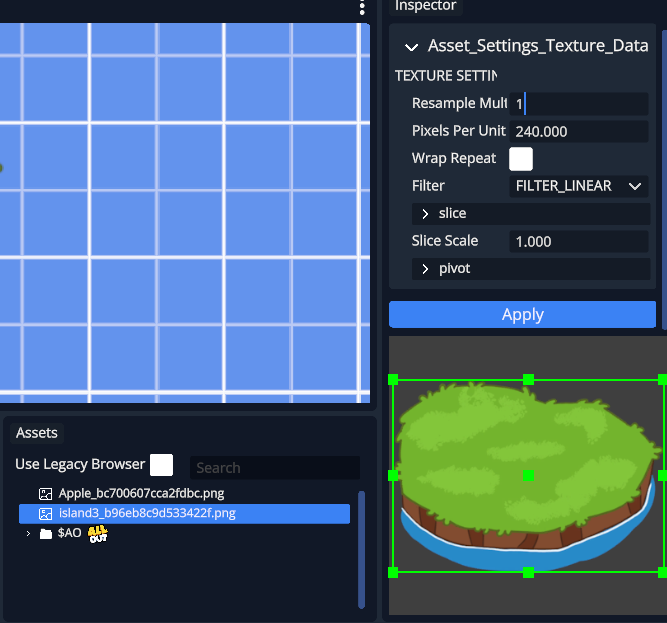Screen dimensions: 667x623
Task: Click the All Out logo badge next to $AO
Action: tap(98, 534)
